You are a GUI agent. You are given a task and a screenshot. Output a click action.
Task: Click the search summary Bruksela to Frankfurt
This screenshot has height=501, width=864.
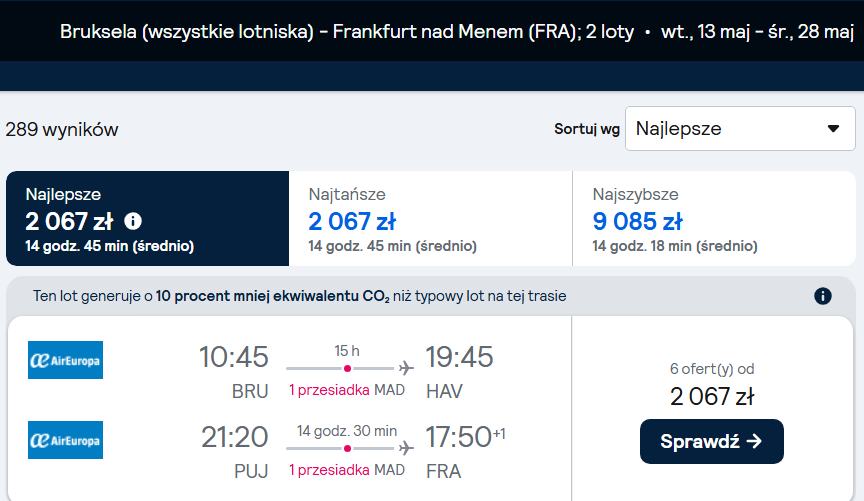click(347, 31)
